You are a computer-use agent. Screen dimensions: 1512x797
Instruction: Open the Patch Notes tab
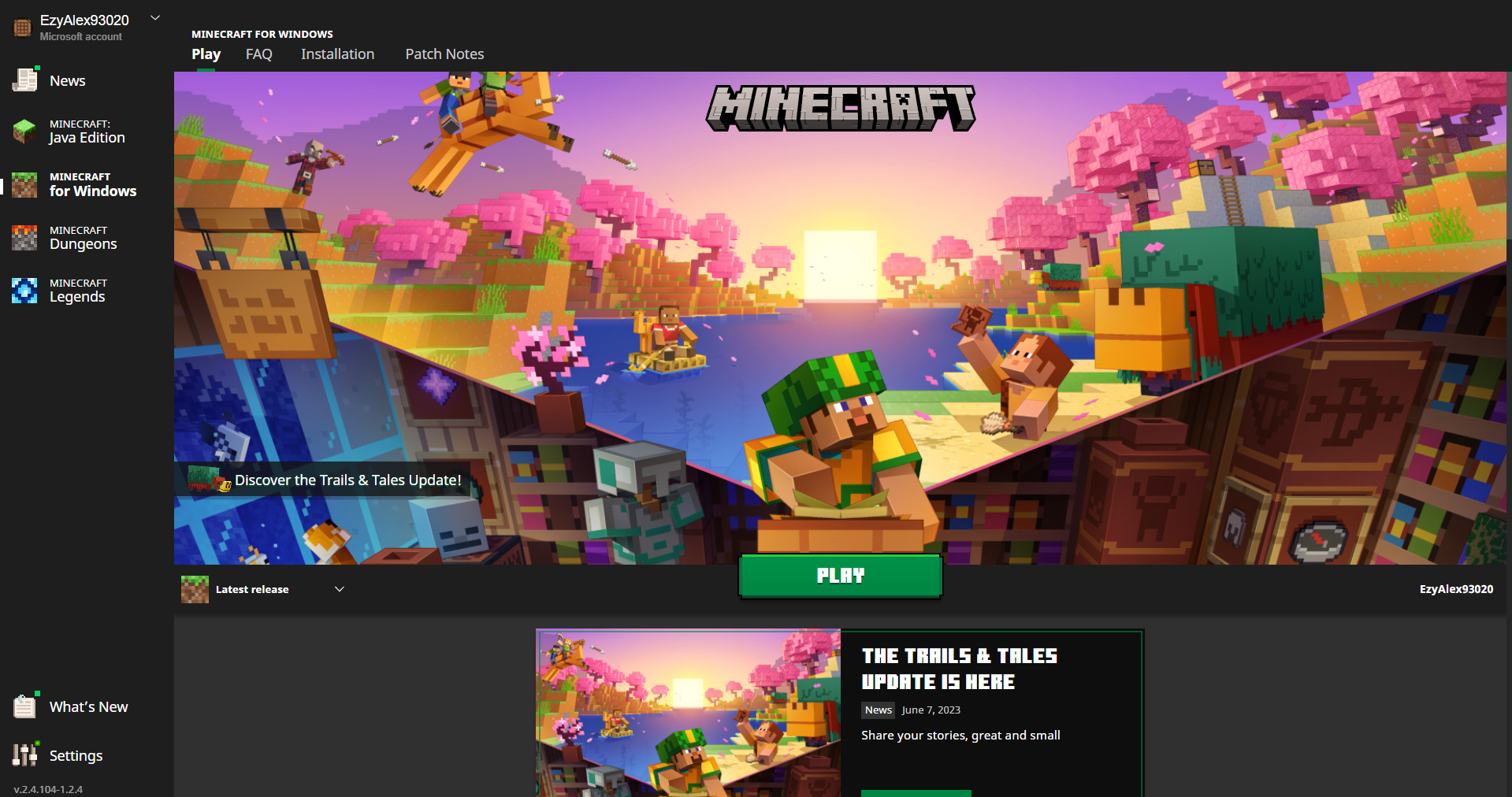coord(444,54)
